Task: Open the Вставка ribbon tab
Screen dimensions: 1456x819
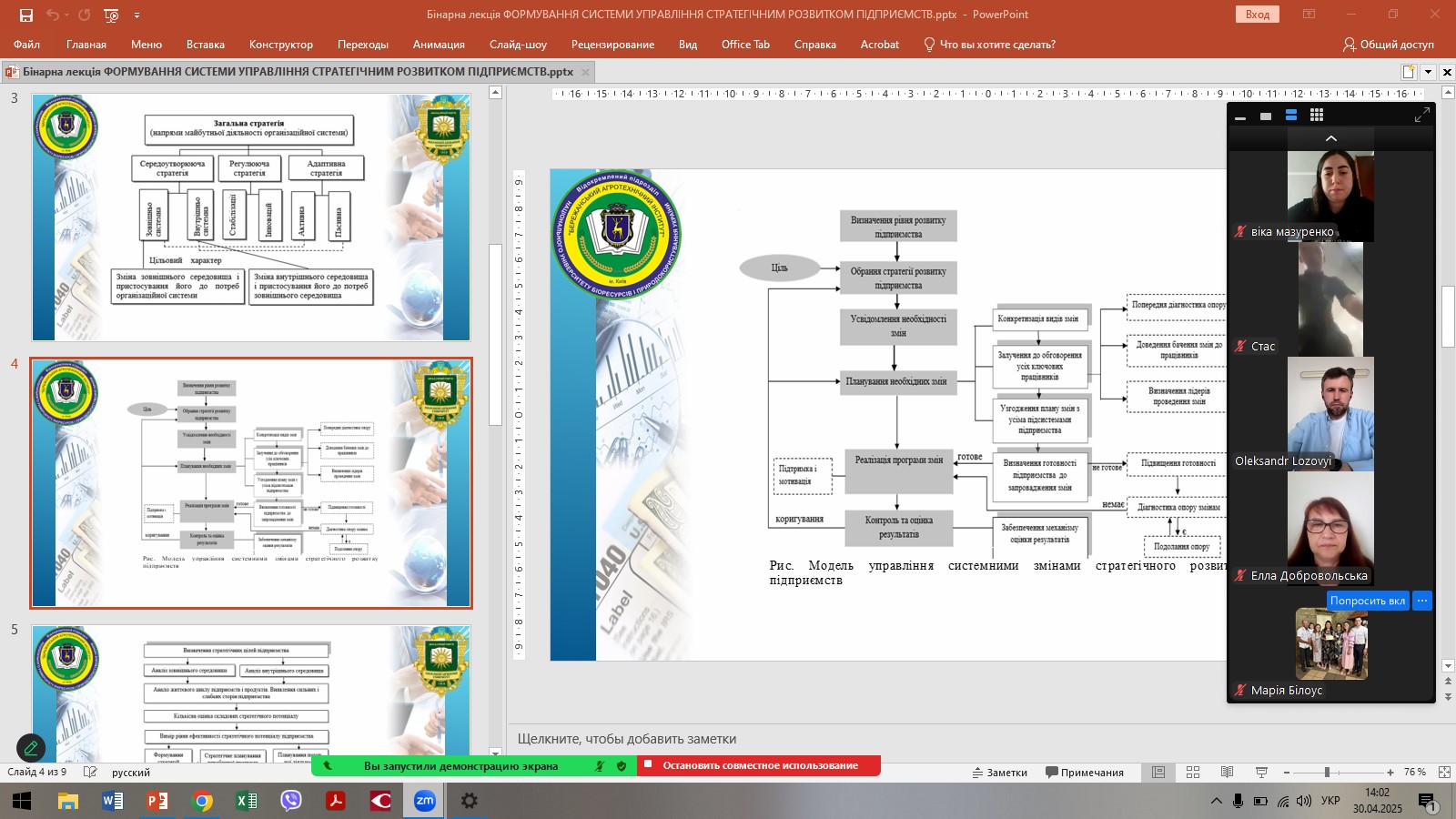Action: (x=205, y=45)
